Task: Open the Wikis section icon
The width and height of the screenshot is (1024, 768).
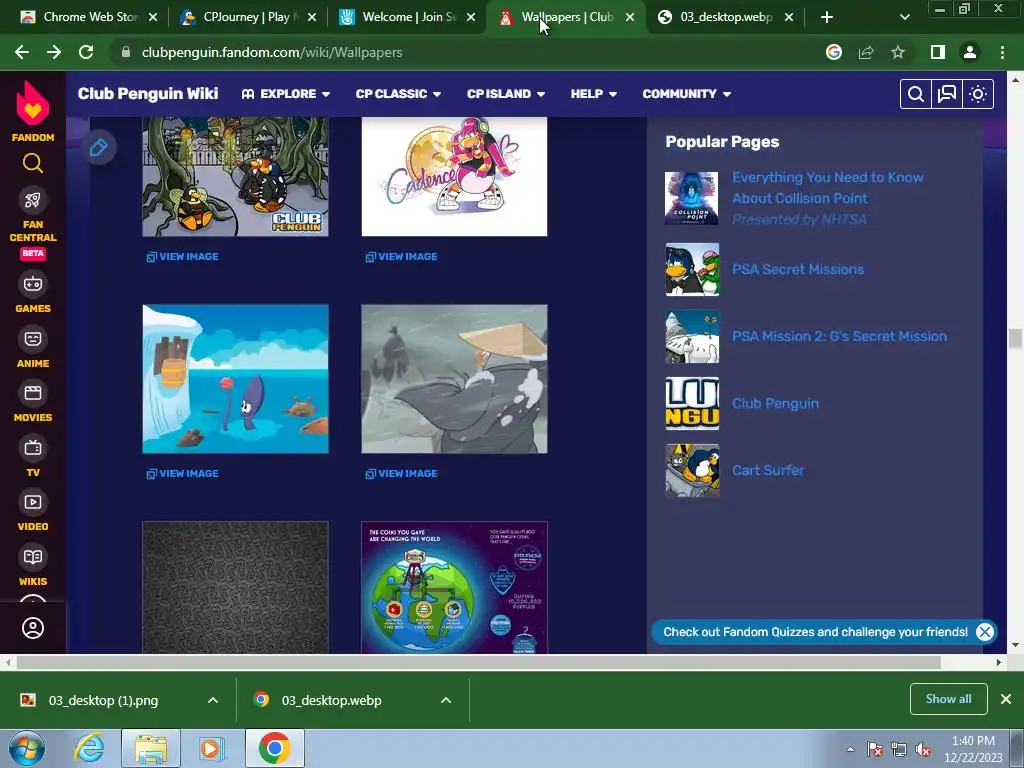Action: click(x=33, y=557)
